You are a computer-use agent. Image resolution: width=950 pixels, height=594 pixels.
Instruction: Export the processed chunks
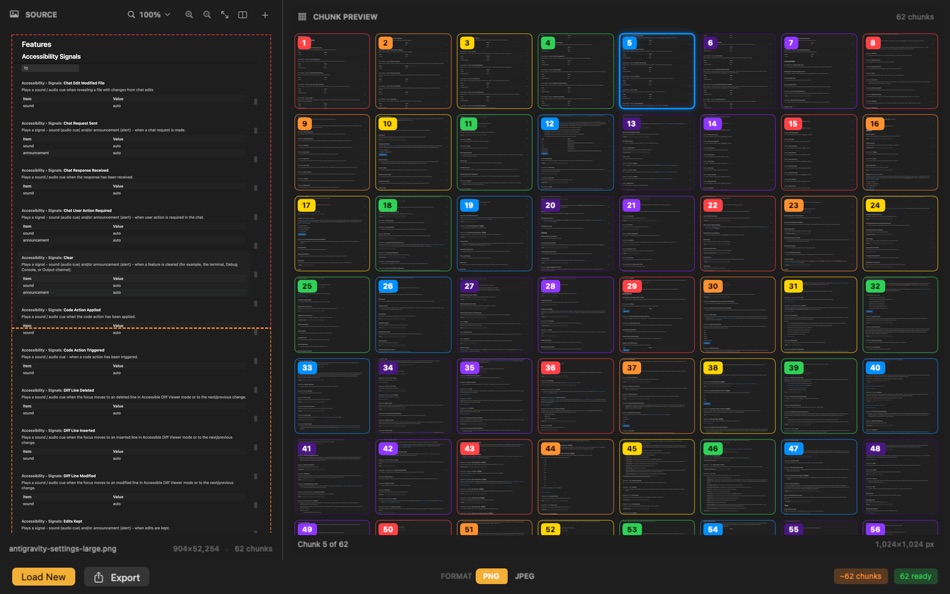point(115,576)
